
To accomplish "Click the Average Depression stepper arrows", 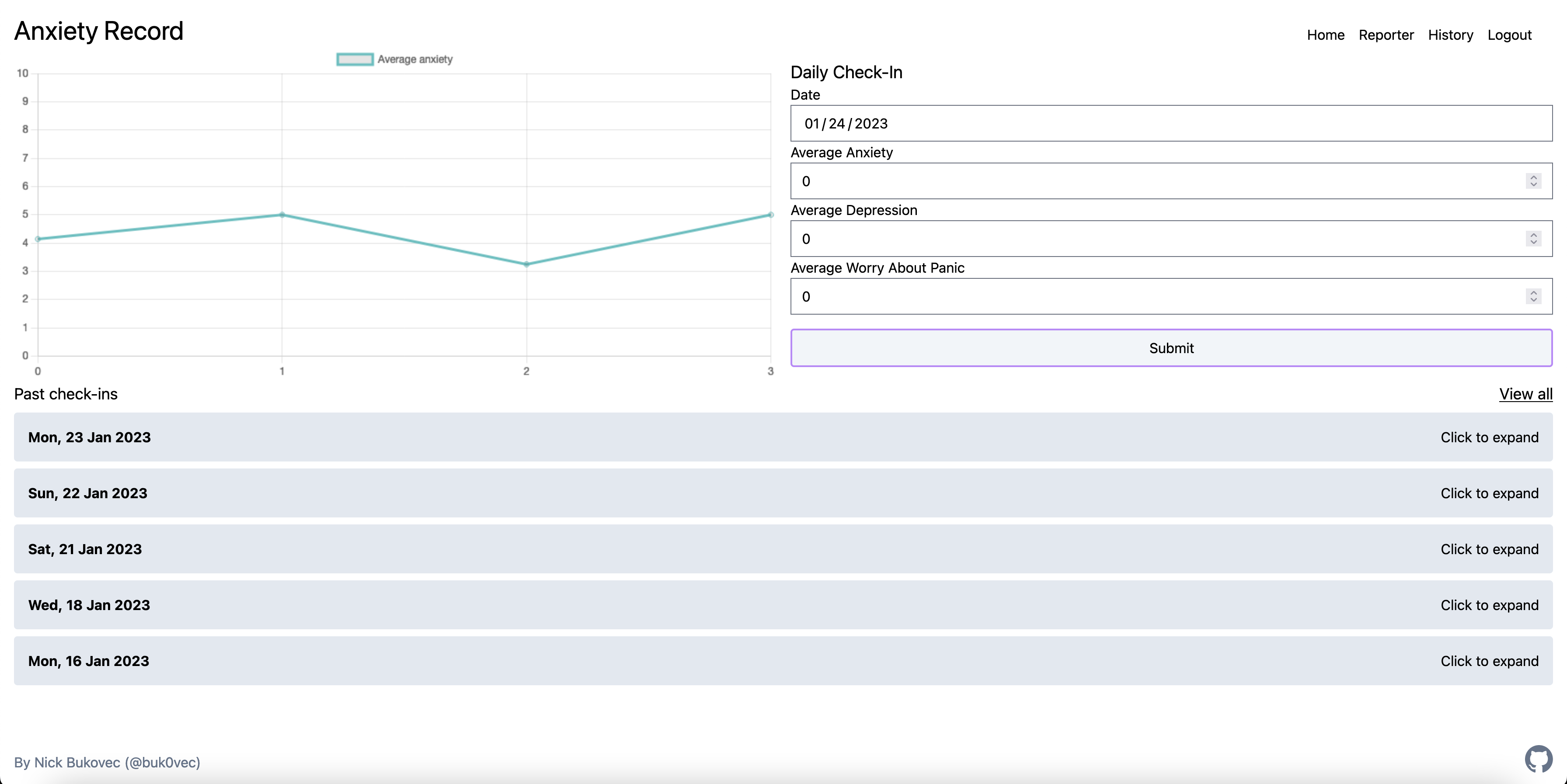I will pos(1533,239).
